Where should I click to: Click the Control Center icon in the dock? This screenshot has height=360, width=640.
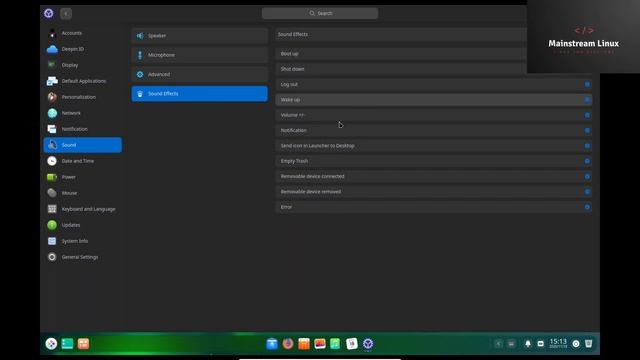(368, 344)
